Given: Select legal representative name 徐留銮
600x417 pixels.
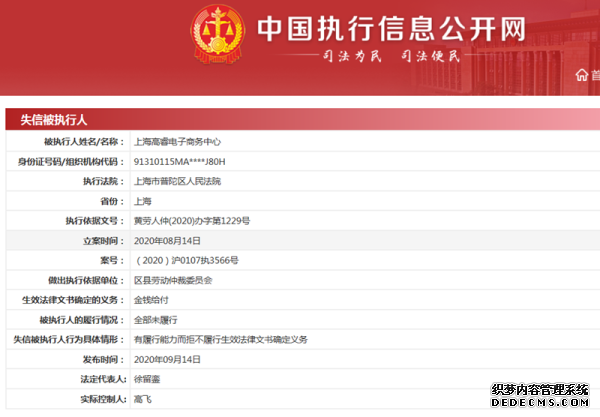Looking at the screenshot, I should click(x=147, y=379).
